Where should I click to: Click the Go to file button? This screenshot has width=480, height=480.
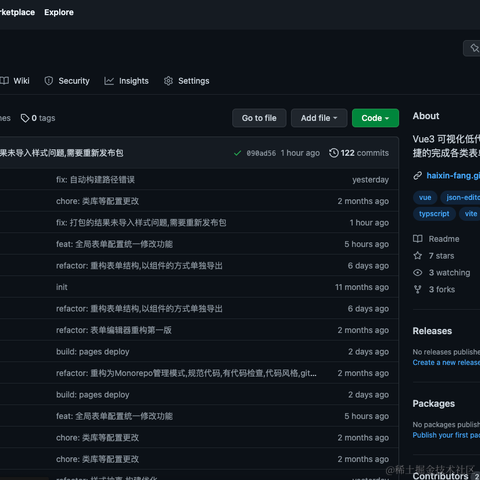click(259, 118)
